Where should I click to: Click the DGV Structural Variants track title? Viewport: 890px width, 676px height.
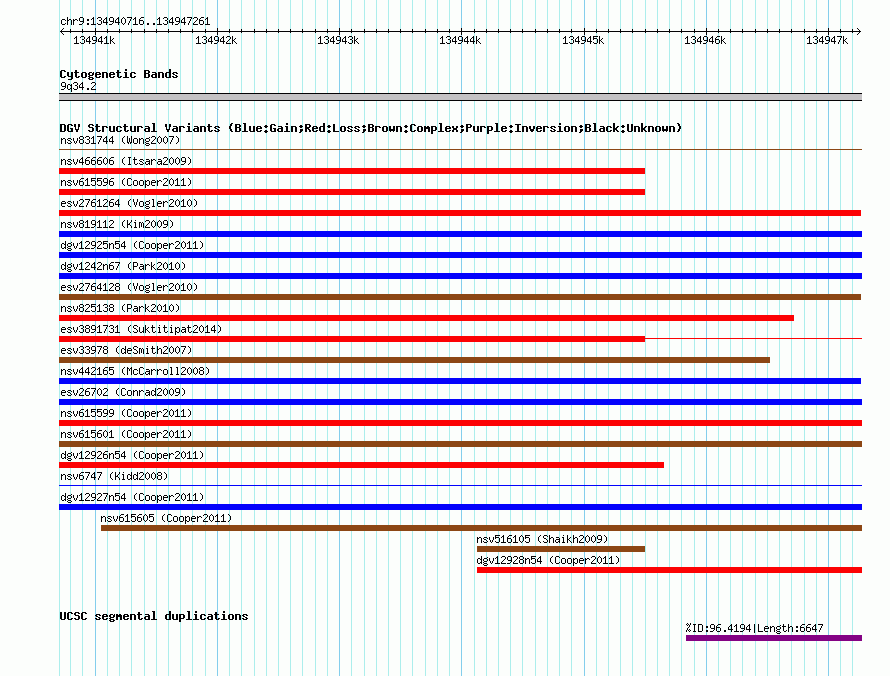371,128
